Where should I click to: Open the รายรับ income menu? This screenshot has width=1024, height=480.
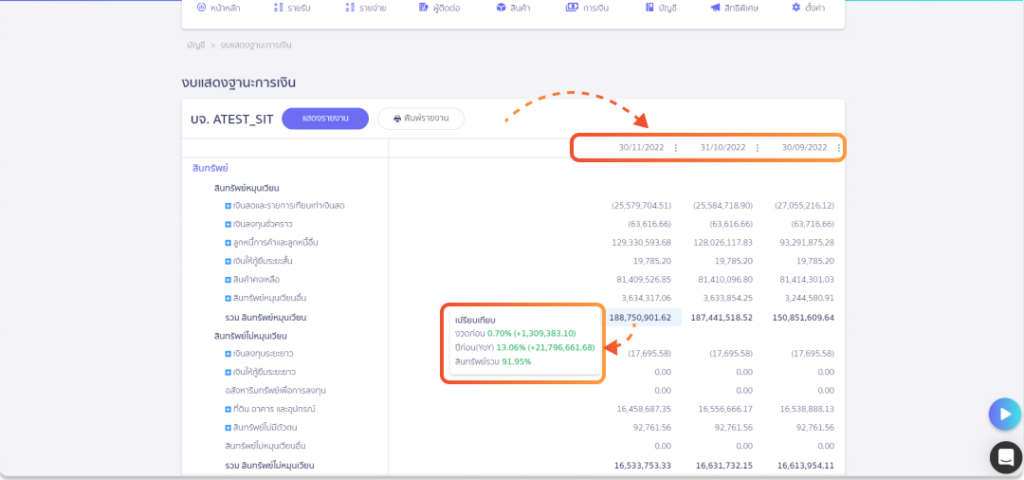[x=293, y=8]
